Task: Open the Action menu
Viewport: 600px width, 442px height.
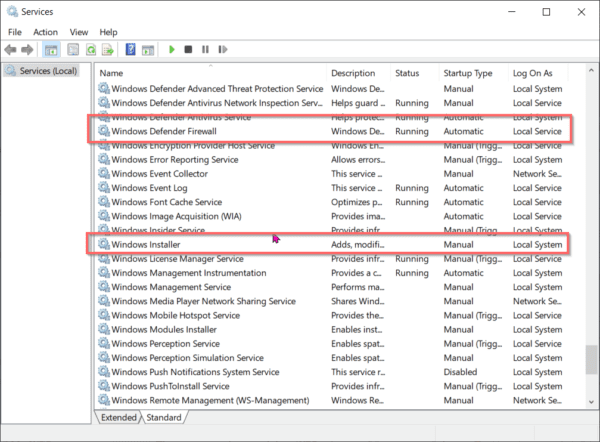Action: (x=45, y=32)
